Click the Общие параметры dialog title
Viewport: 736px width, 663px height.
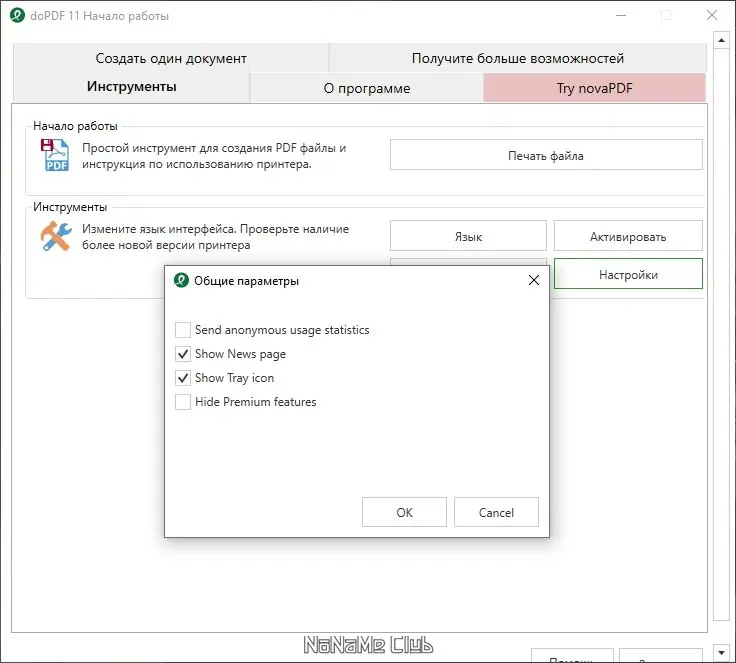click(x=246, y=281)
